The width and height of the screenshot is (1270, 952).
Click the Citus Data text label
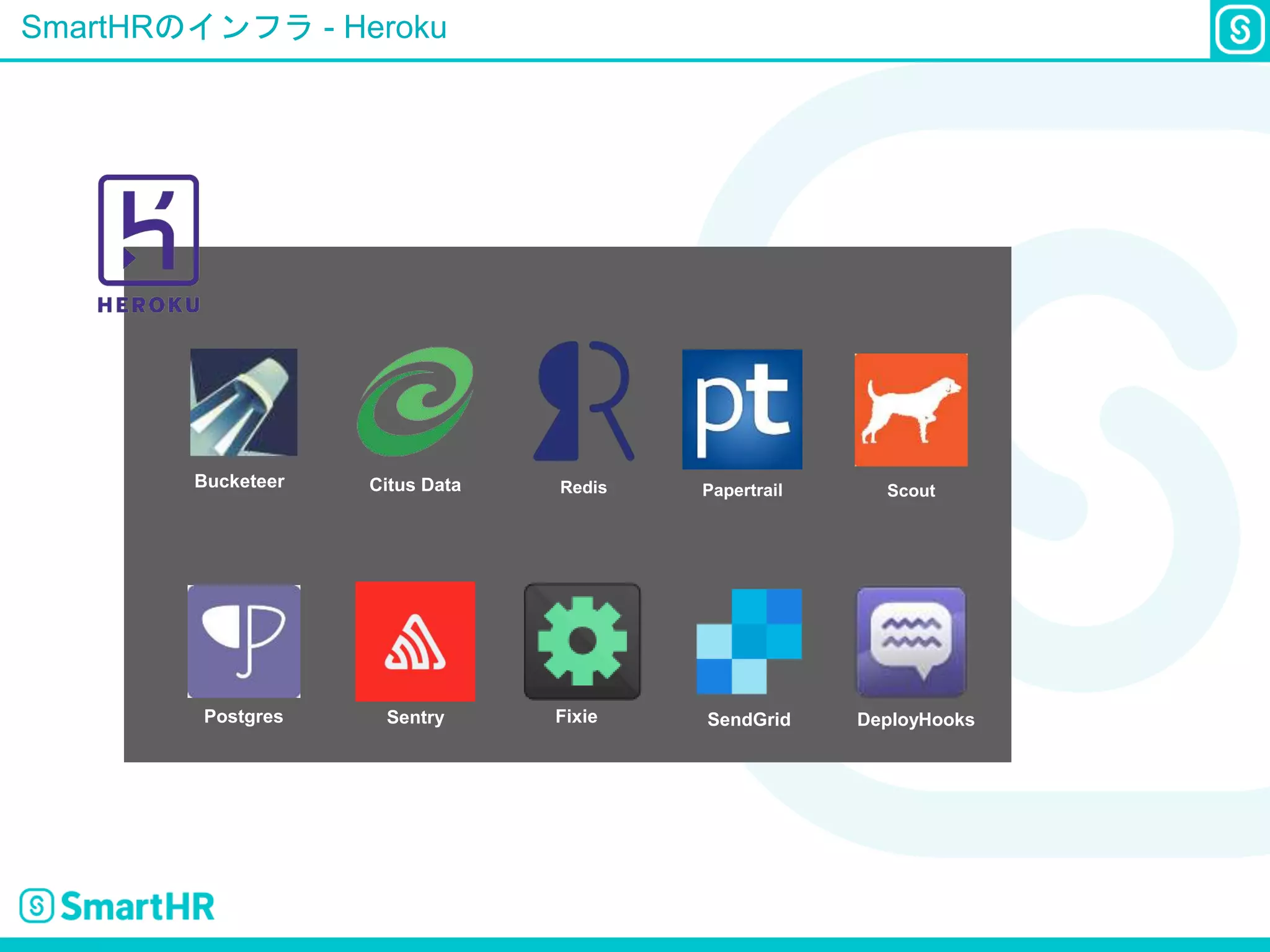tap(415, 485)
